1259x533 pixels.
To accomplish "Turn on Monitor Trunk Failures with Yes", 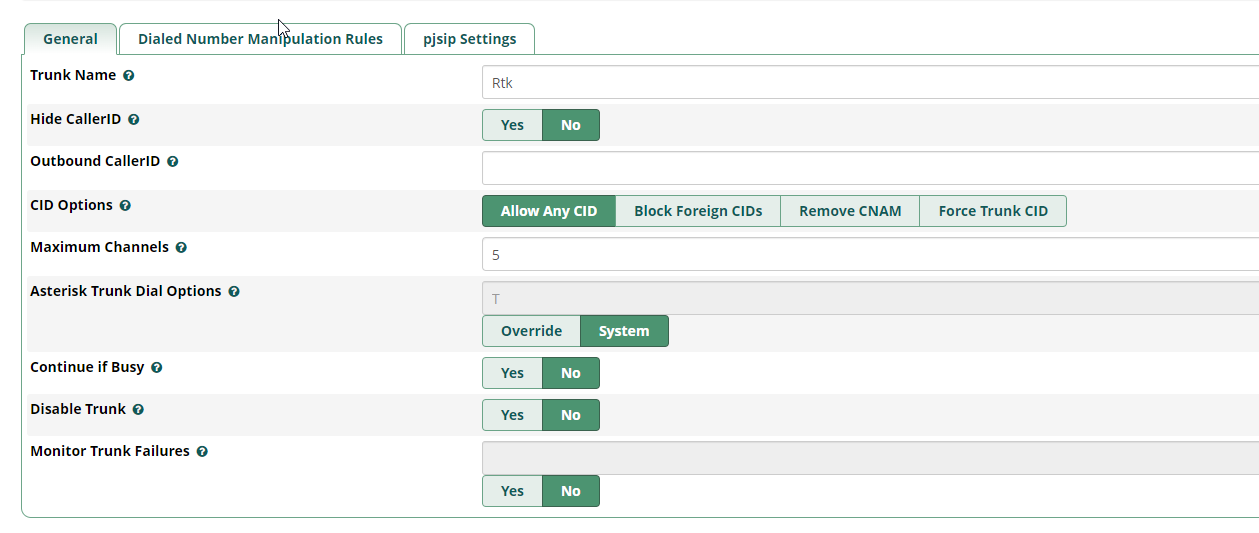I will click(512, 491).
